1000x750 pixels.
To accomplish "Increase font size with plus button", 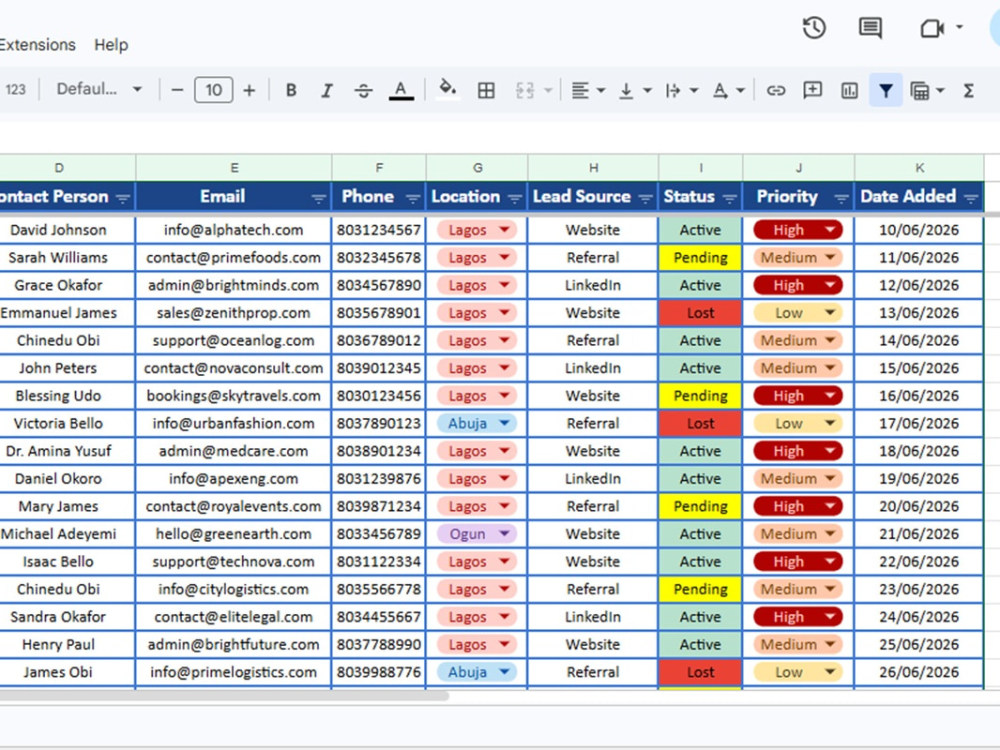I will pyautogui.click(x=249, y=91).
